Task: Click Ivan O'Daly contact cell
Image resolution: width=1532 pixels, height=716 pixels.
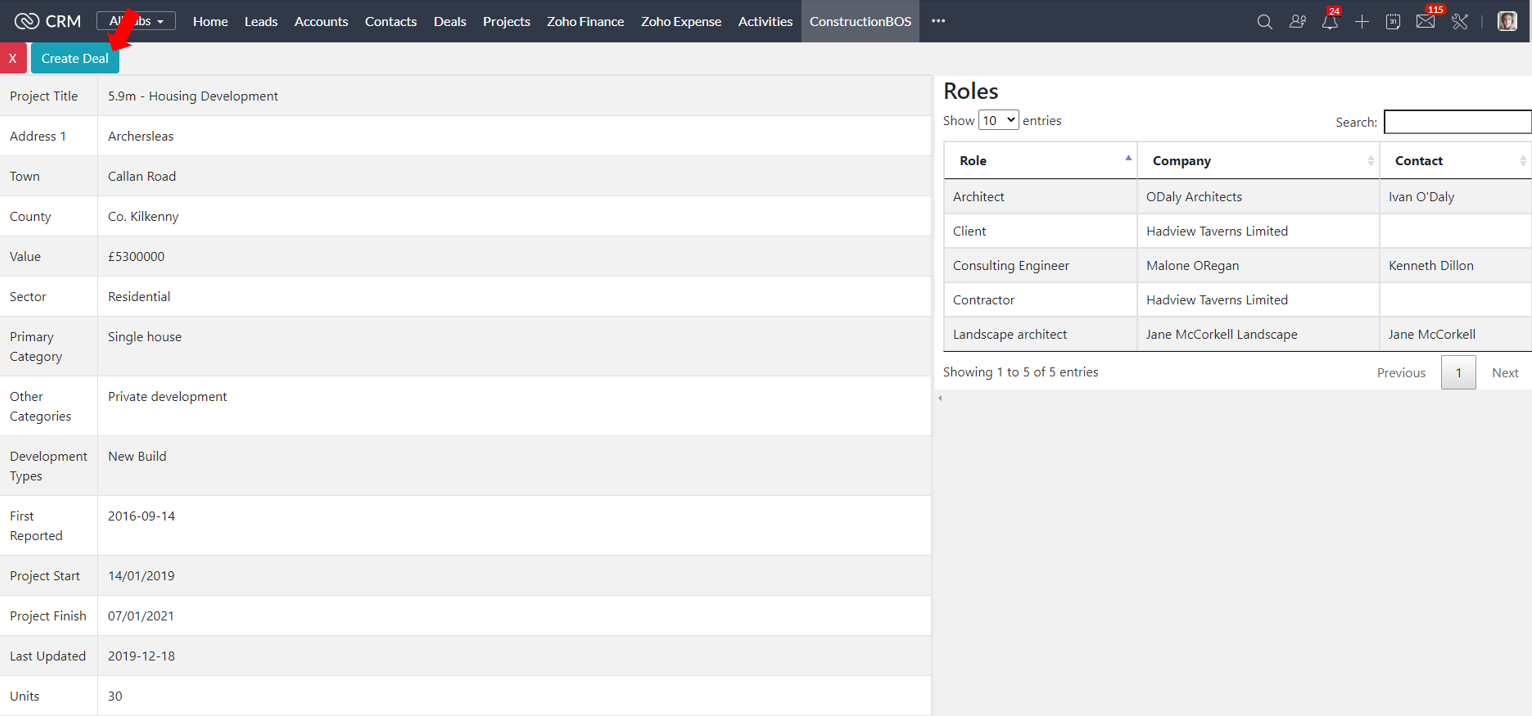Action: pos(1455,197)
